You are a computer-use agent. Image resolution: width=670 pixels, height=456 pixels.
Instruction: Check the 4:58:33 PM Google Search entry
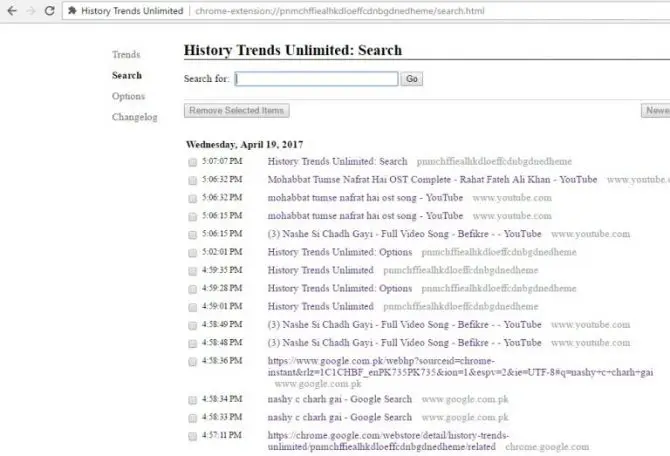tap(193, 418)
